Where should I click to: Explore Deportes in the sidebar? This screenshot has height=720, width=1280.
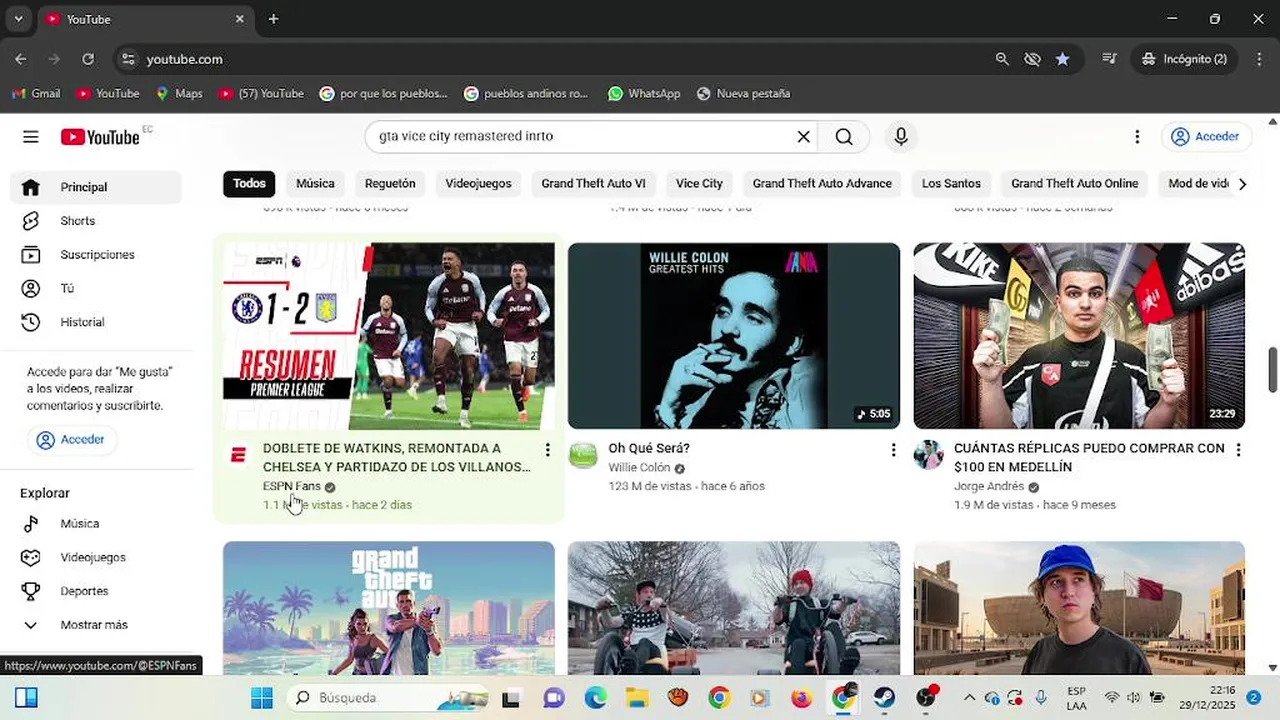point(96,591)
